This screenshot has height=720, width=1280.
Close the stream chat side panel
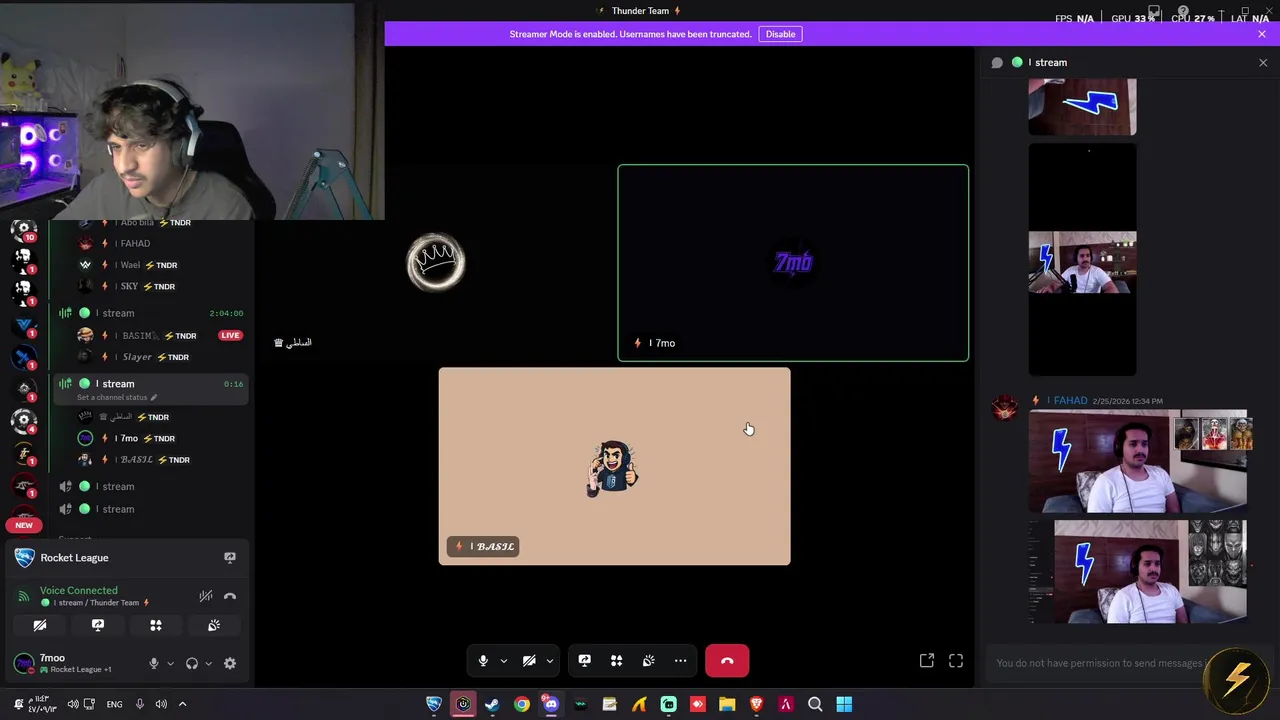[1263, 63]
